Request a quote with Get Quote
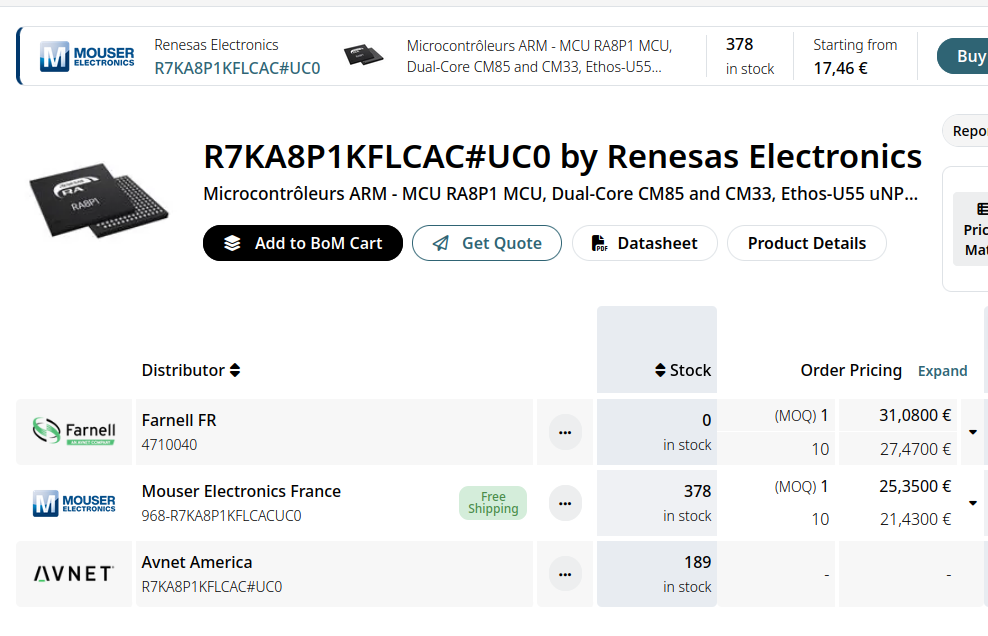Viewport: 988px width, 636px height. pyautogui.click(x=486, y=243)
